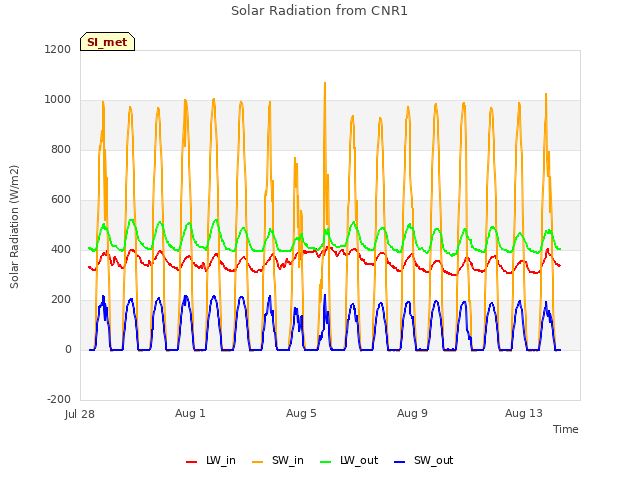Click the y-axis label Solar Radiation (W/m2)
Image resolution: width=640 pixels, height=480 pixels.
pyautogui.click(x=14, y=227)
